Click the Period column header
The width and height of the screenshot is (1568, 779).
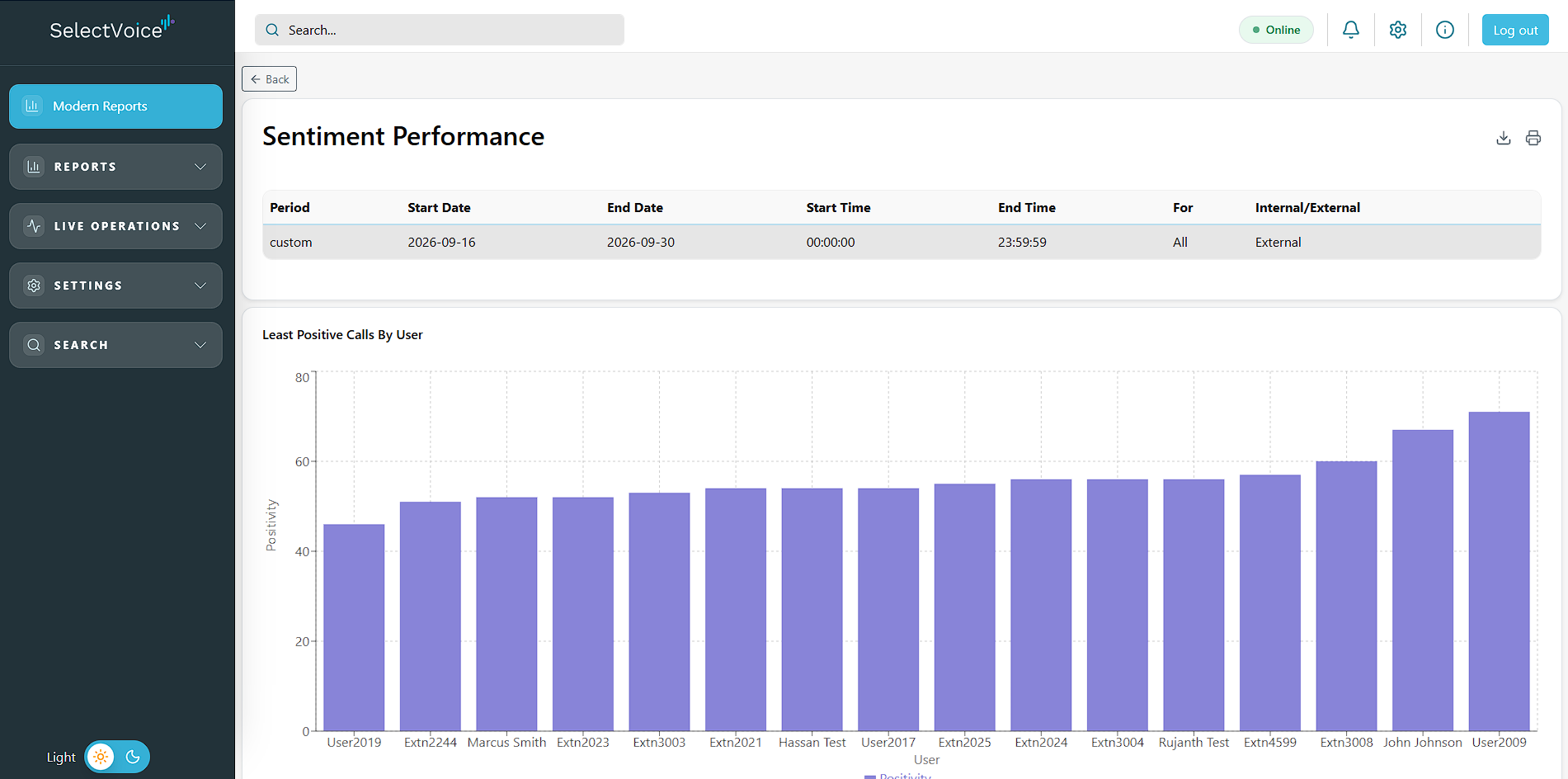(290, 208)
